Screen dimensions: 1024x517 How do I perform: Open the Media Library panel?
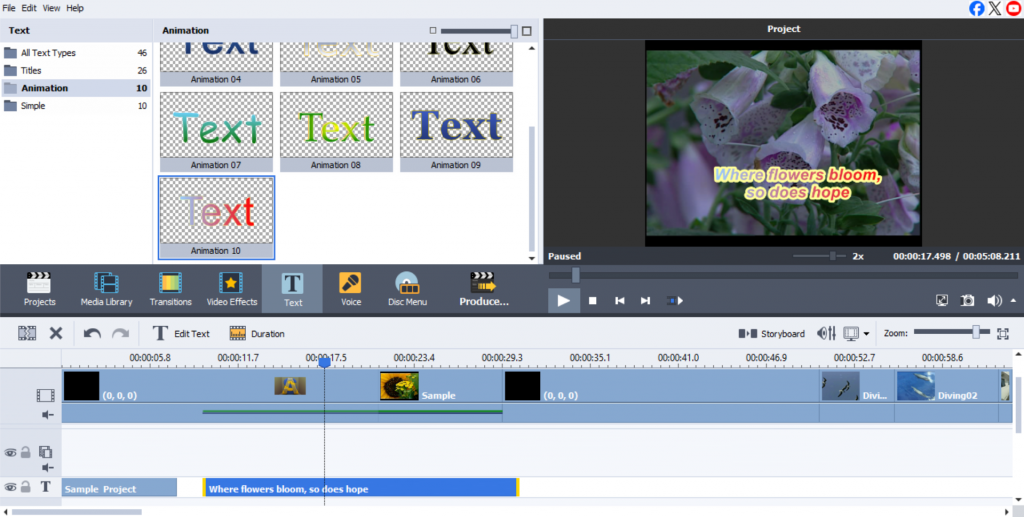pyautogui.click(x=106, y=289)
